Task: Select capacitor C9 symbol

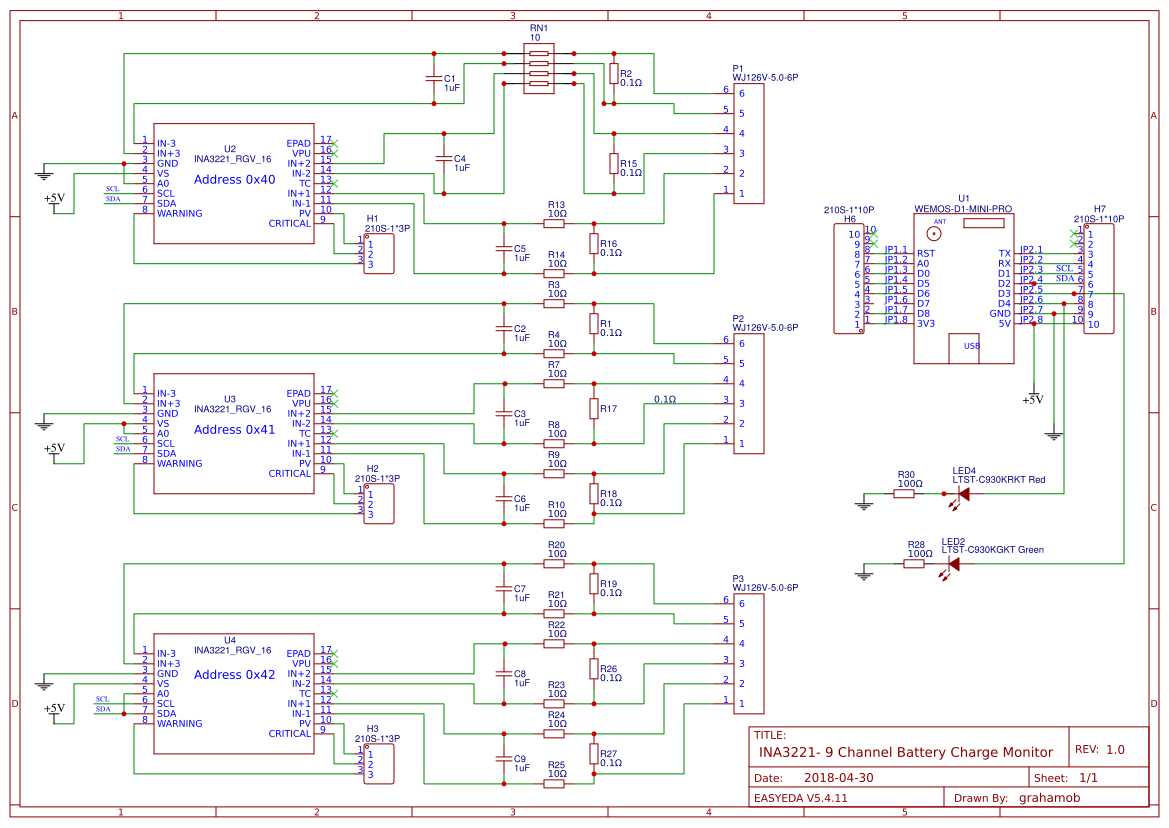Action: coord(504,758)
